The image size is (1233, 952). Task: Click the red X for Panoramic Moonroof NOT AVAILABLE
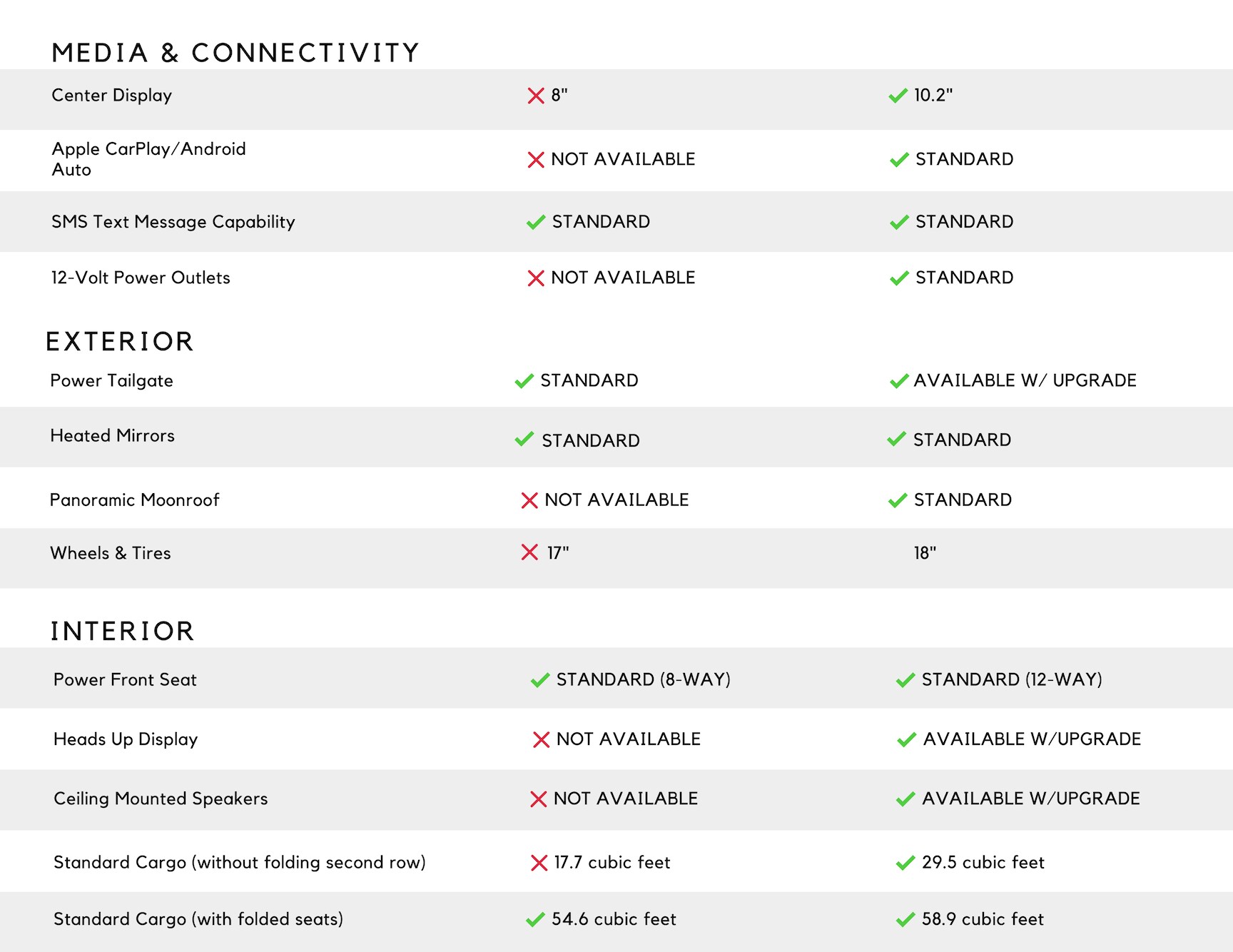529,500
